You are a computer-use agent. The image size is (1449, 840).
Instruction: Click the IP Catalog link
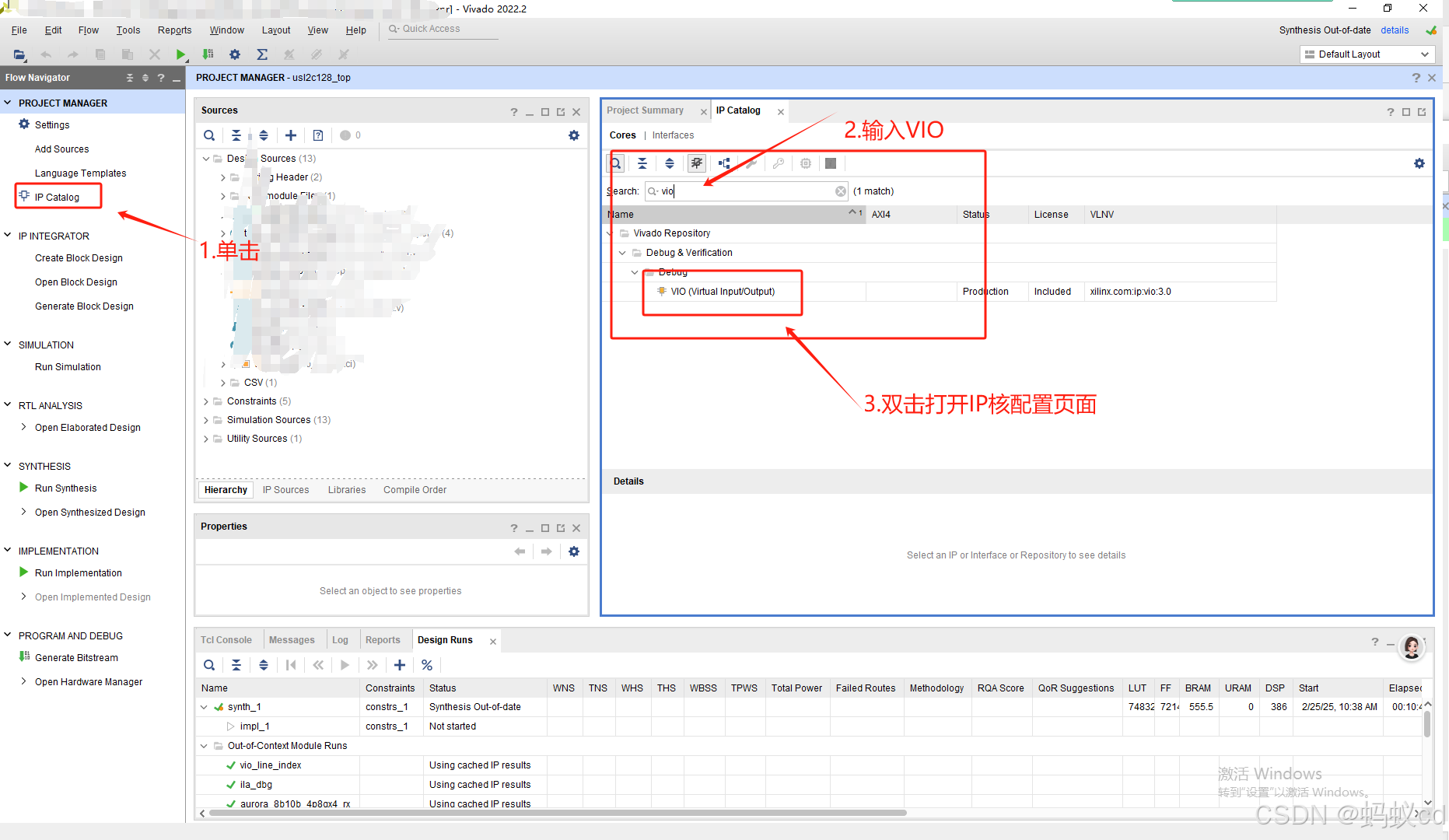57,198
